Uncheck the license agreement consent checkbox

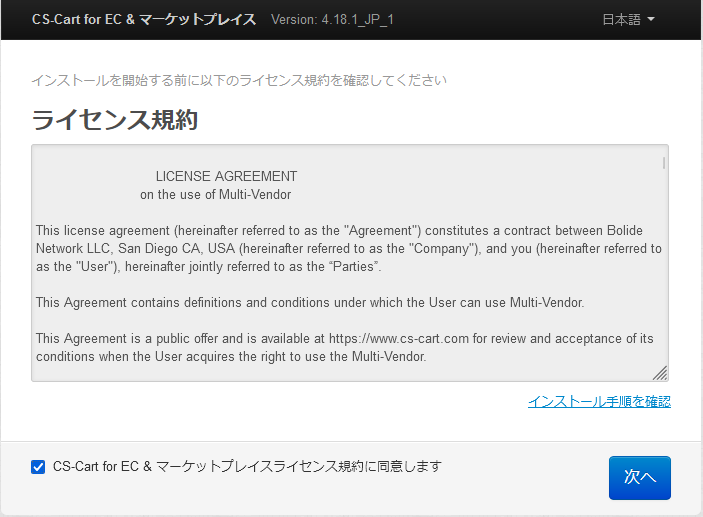point(38,467)
